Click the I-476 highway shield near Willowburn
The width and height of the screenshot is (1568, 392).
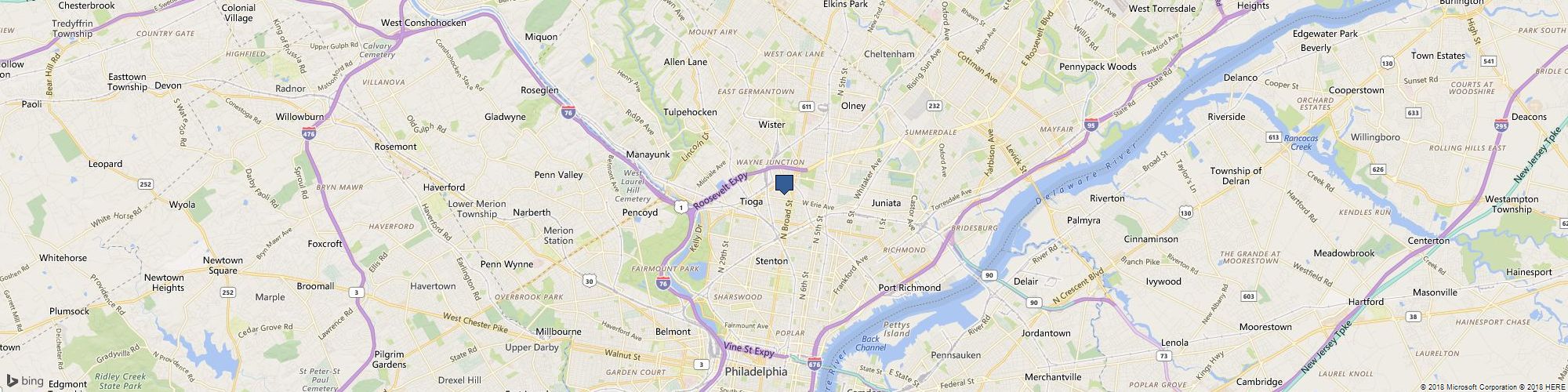(310, 135)
